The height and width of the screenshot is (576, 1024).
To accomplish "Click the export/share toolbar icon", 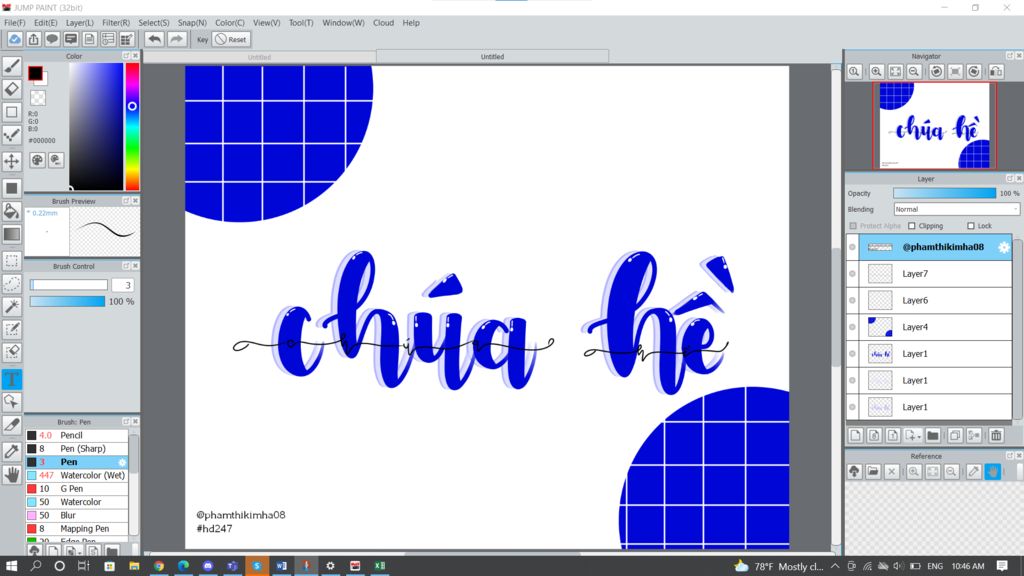I will coord(33,39).
